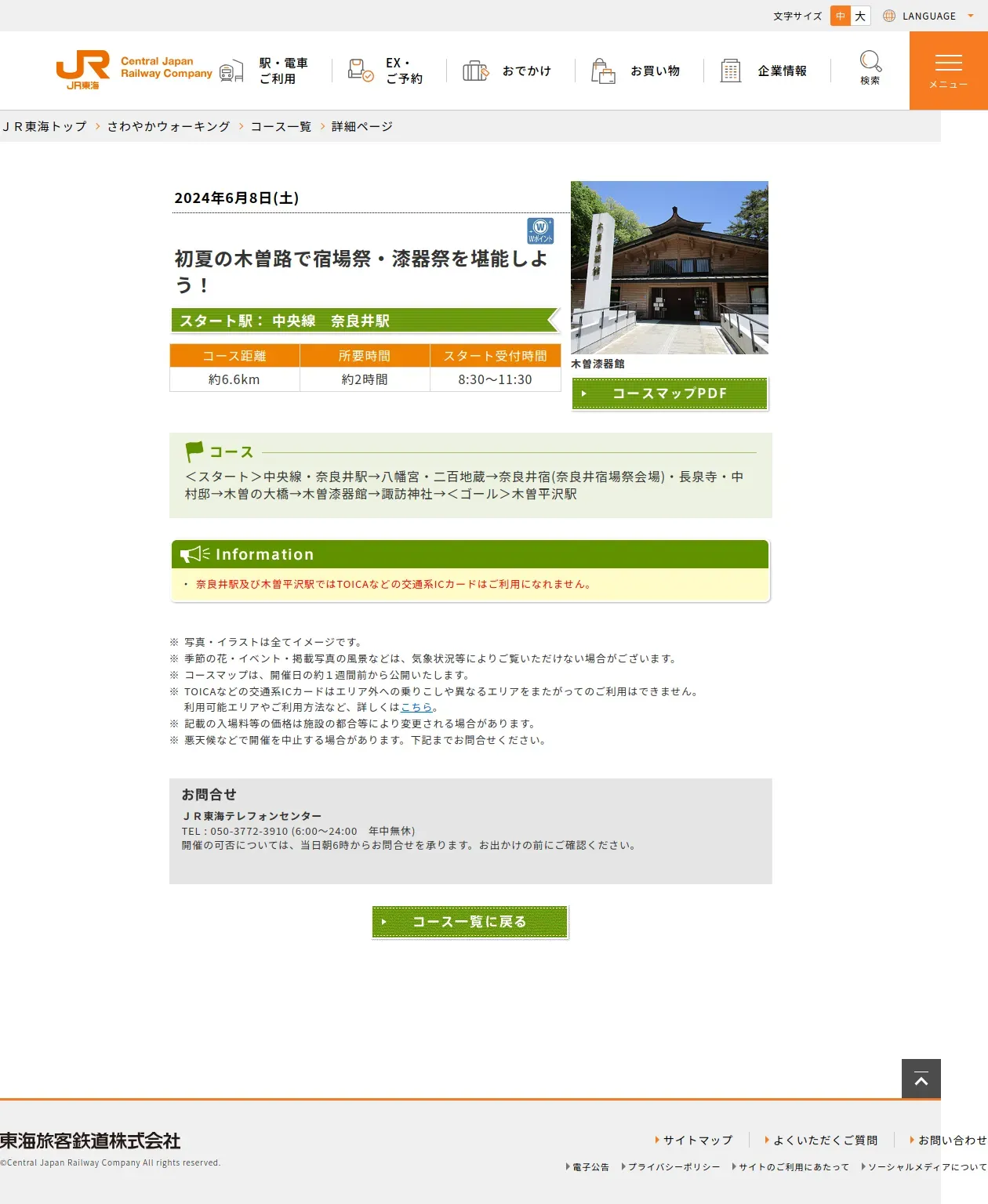The height and width of the screenshot is (1204, 988).
Task: Open the おでかけ menu label
Action: point(527,71)
